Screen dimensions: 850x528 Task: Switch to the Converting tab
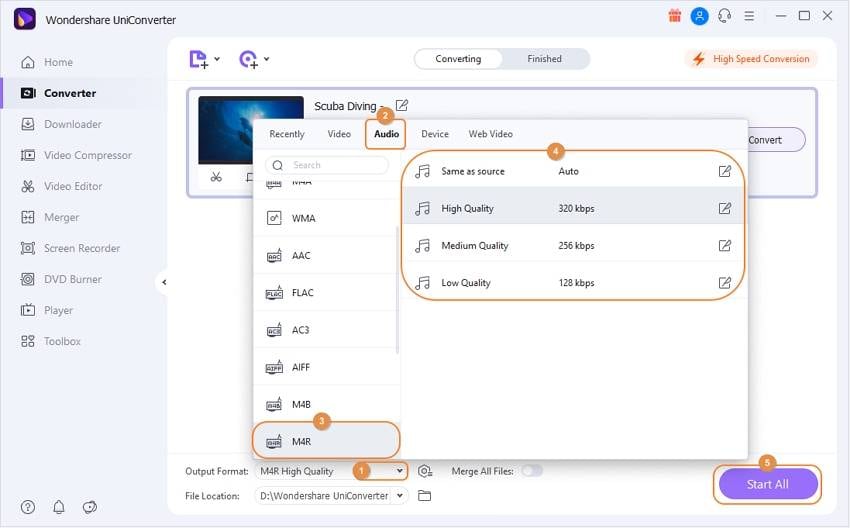[x=458, y=59]
